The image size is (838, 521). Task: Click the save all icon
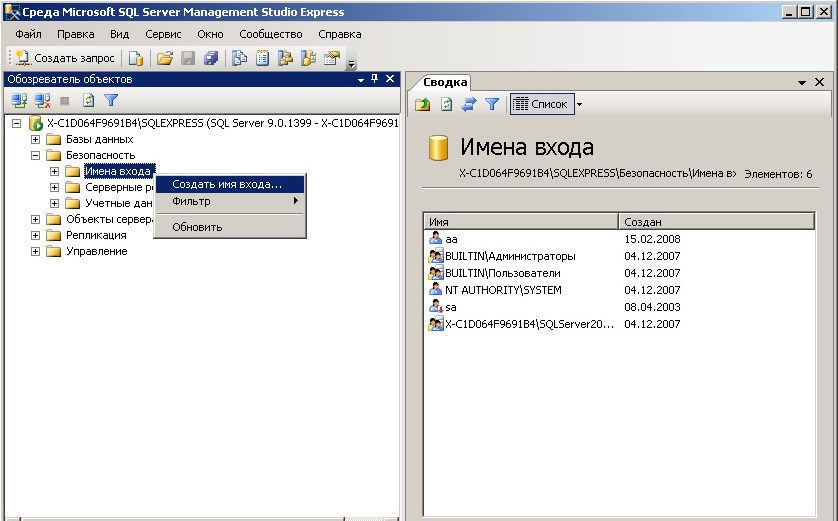click(211, 58)
